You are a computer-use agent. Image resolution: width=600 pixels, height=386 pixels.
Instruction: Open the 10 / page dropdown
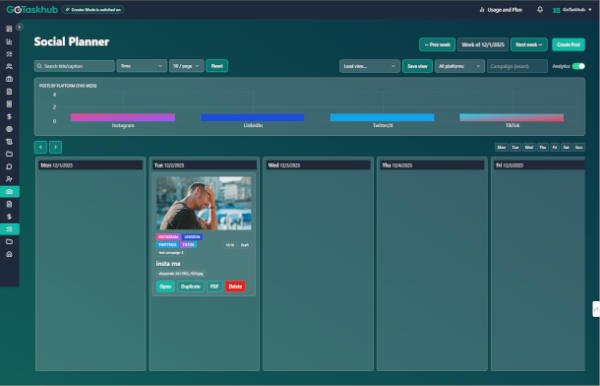(x=186, y=66)
